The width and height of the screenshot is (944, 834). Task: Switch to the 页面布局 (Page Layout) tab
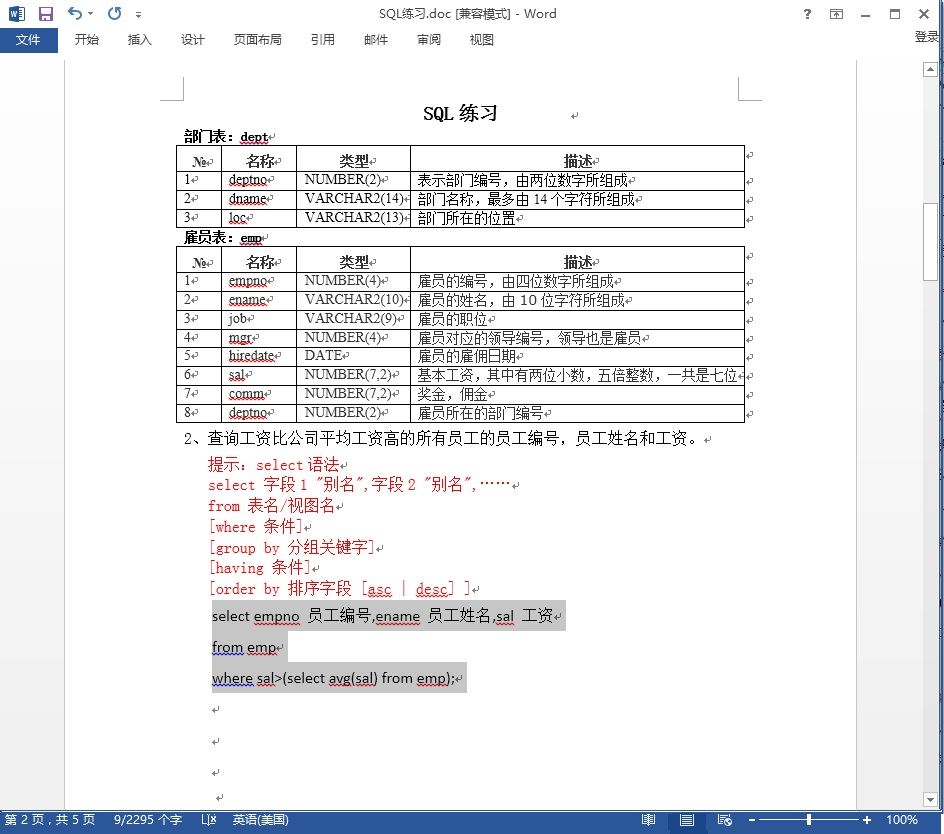coord(258,40)
